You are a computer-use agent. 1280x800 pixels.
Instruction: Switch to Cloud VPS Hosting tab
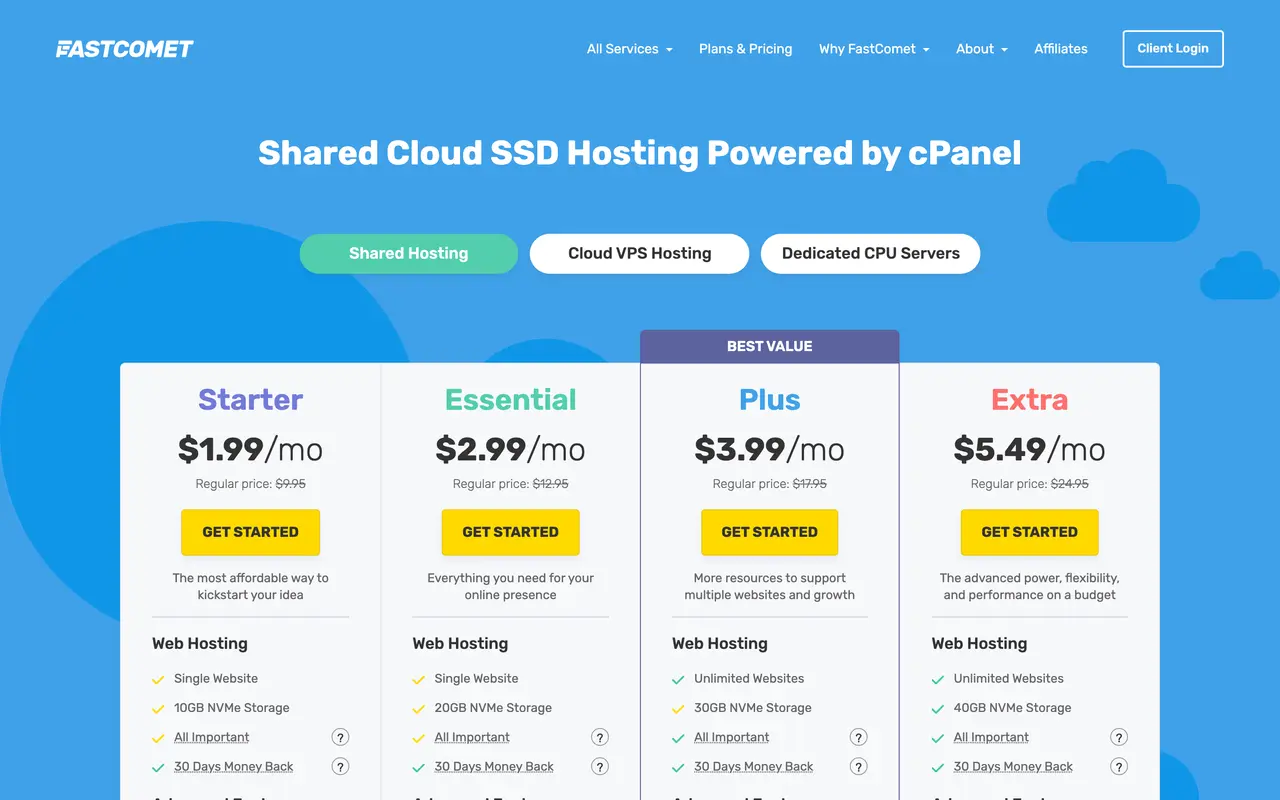coord(639,253)
